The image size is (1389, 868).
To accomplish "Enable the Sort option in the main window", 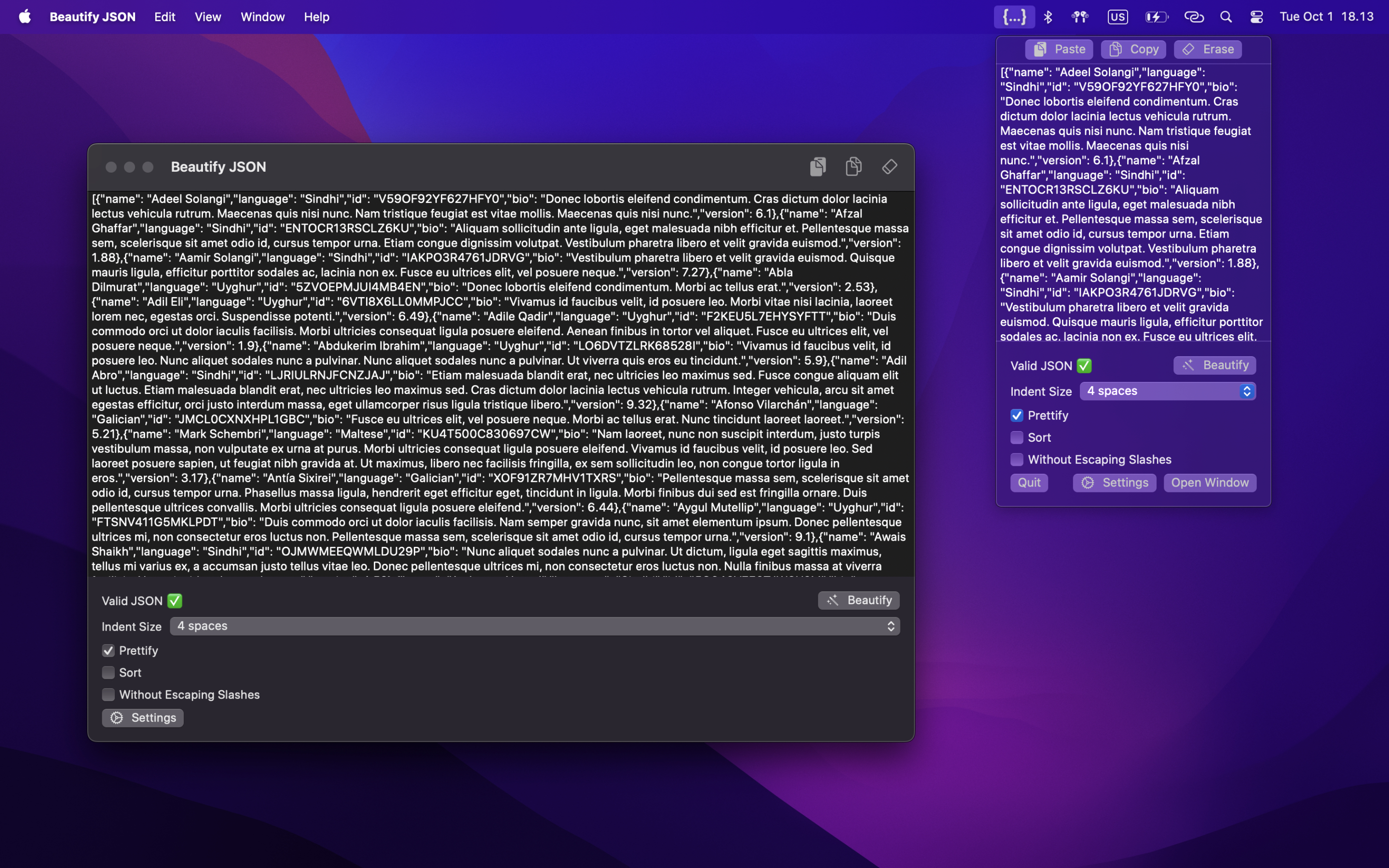I will coord(109,672).
